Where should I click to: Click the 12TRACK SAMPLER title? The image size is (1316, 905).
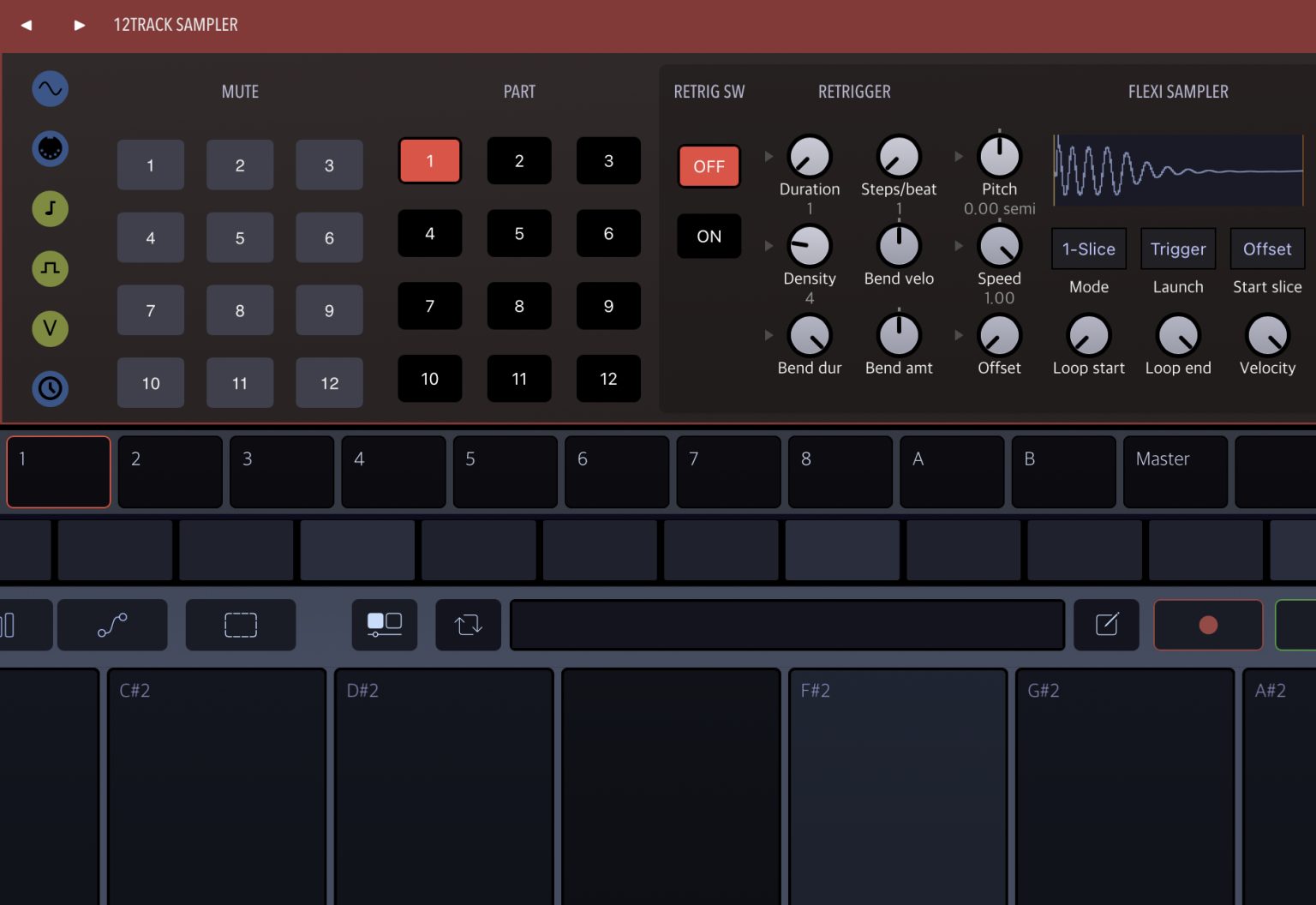coord(176,25)
